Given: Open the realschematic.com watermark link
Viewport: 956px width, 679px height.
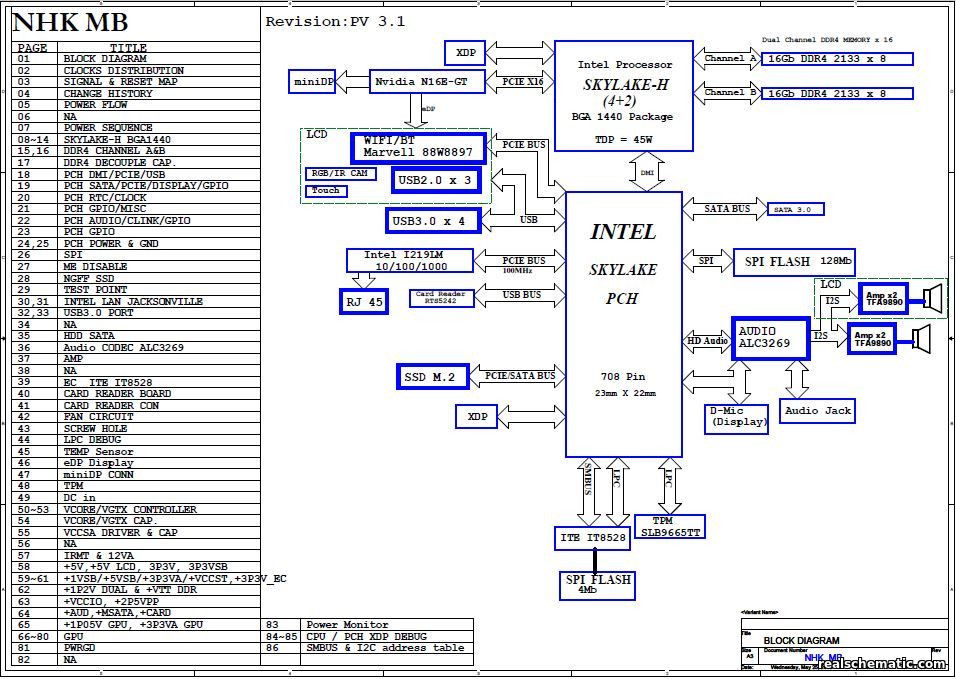Looking at the screenshot, I should click(x=880, y=664).
